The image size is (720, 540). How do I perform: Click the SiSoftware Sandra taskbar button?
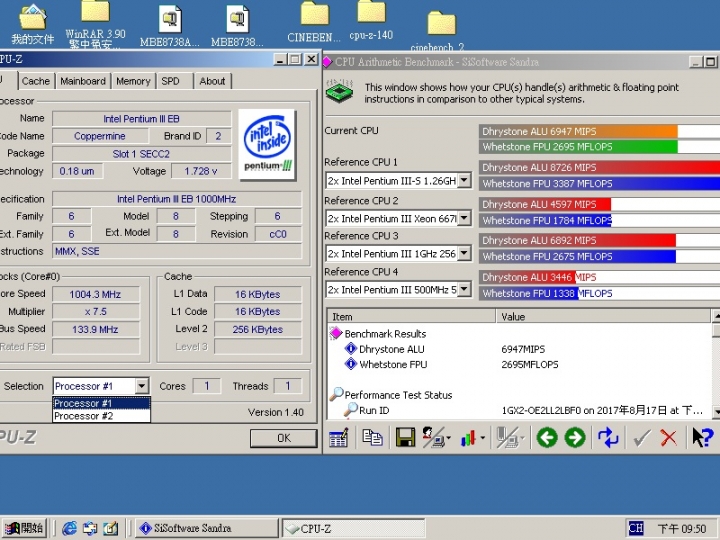[x=207, y=528]
